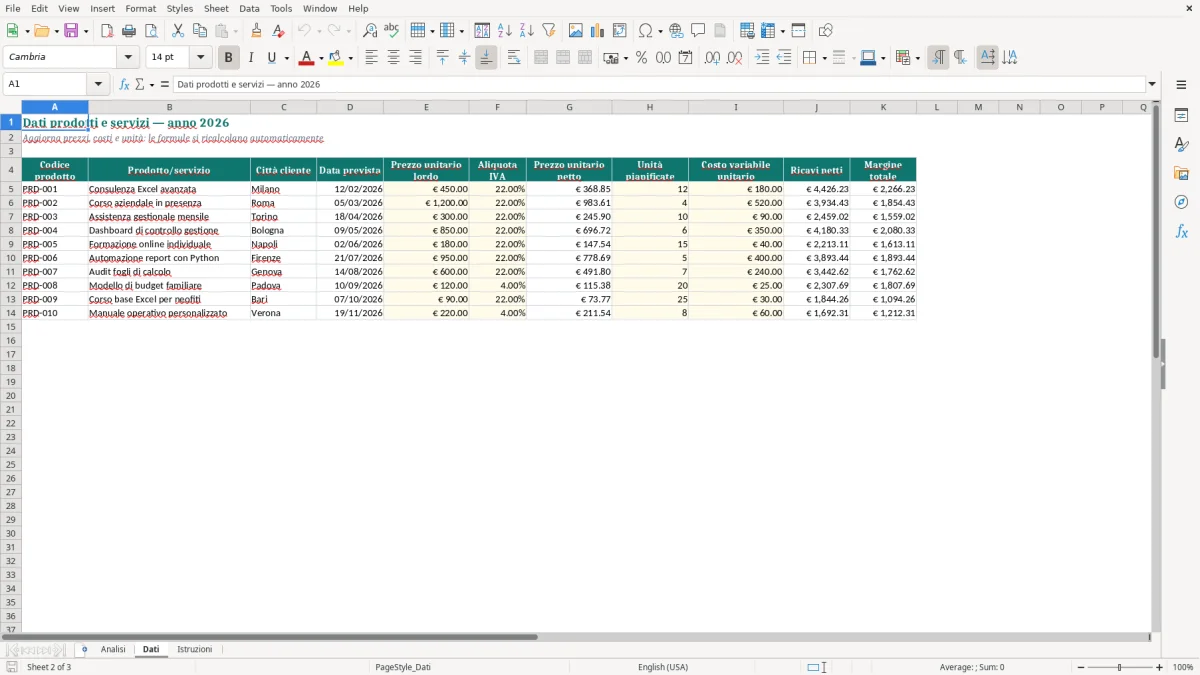Switch to the Analisi sheet tab
Image resolution: width=1200 pixels, height=675 pixels.
pos(113,649)
